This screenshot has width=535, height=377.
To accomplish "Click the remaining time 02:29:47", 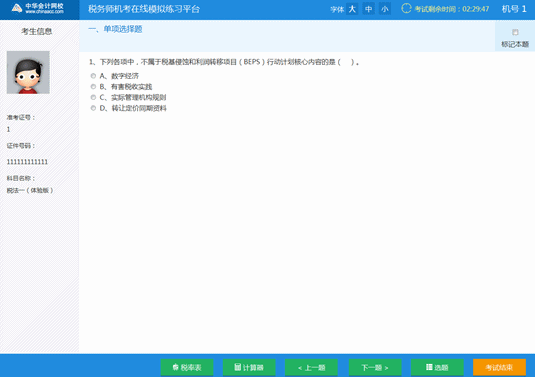I will [x=476, y=9].
